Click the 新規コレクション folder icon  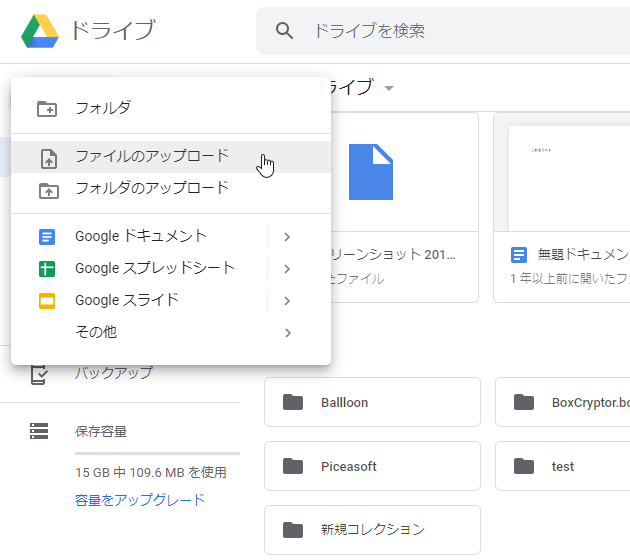[x=293, y=530]
